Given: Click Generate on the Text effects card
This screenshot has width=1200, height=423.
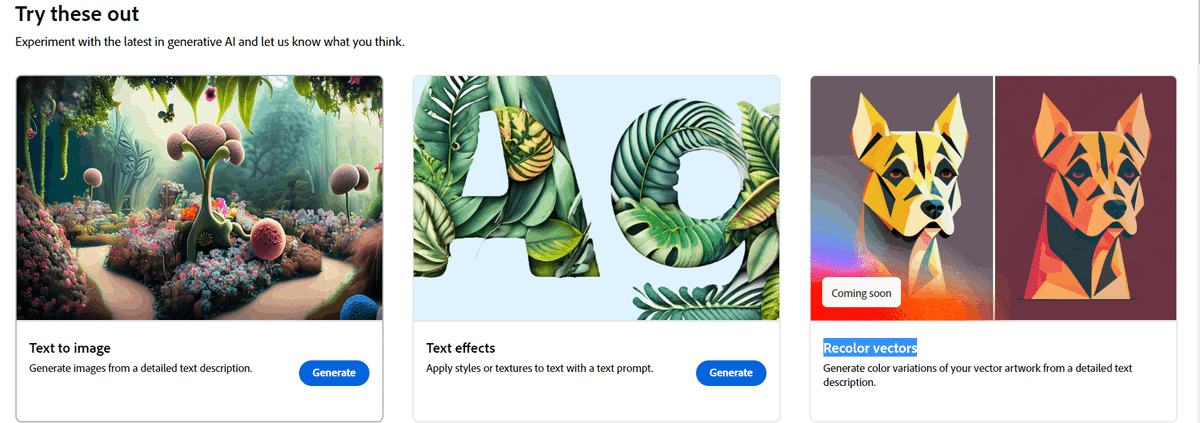Looking at the screenshot, I should click(x=731, y=373).
